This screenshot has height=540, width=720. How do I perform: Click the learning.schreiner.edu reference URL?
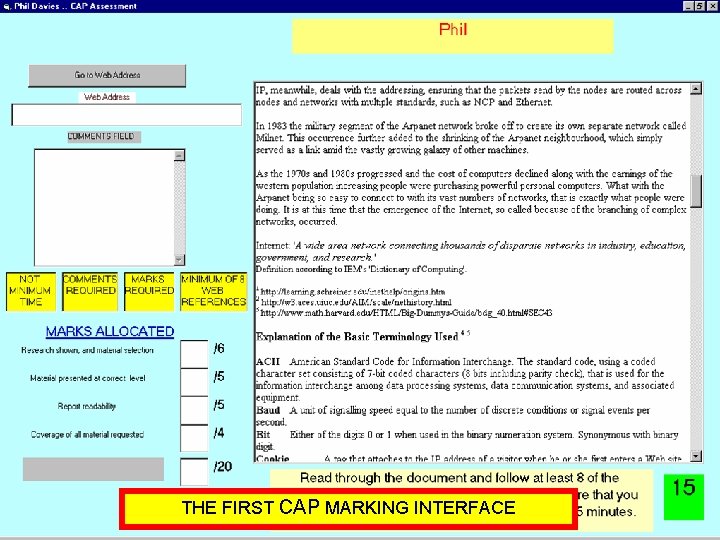click(352, 292)
